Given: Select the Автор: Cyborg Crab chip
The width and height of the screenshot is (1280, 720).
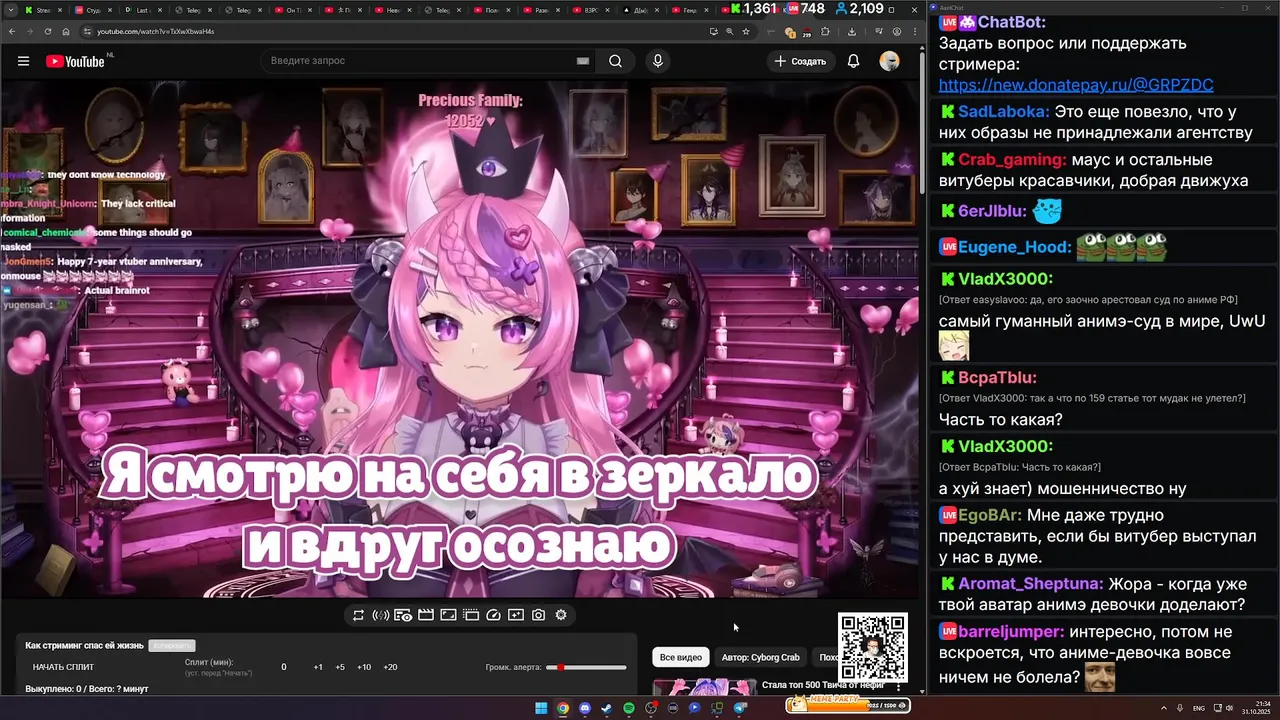Looking at the screenshot, I should click(761, 657).
